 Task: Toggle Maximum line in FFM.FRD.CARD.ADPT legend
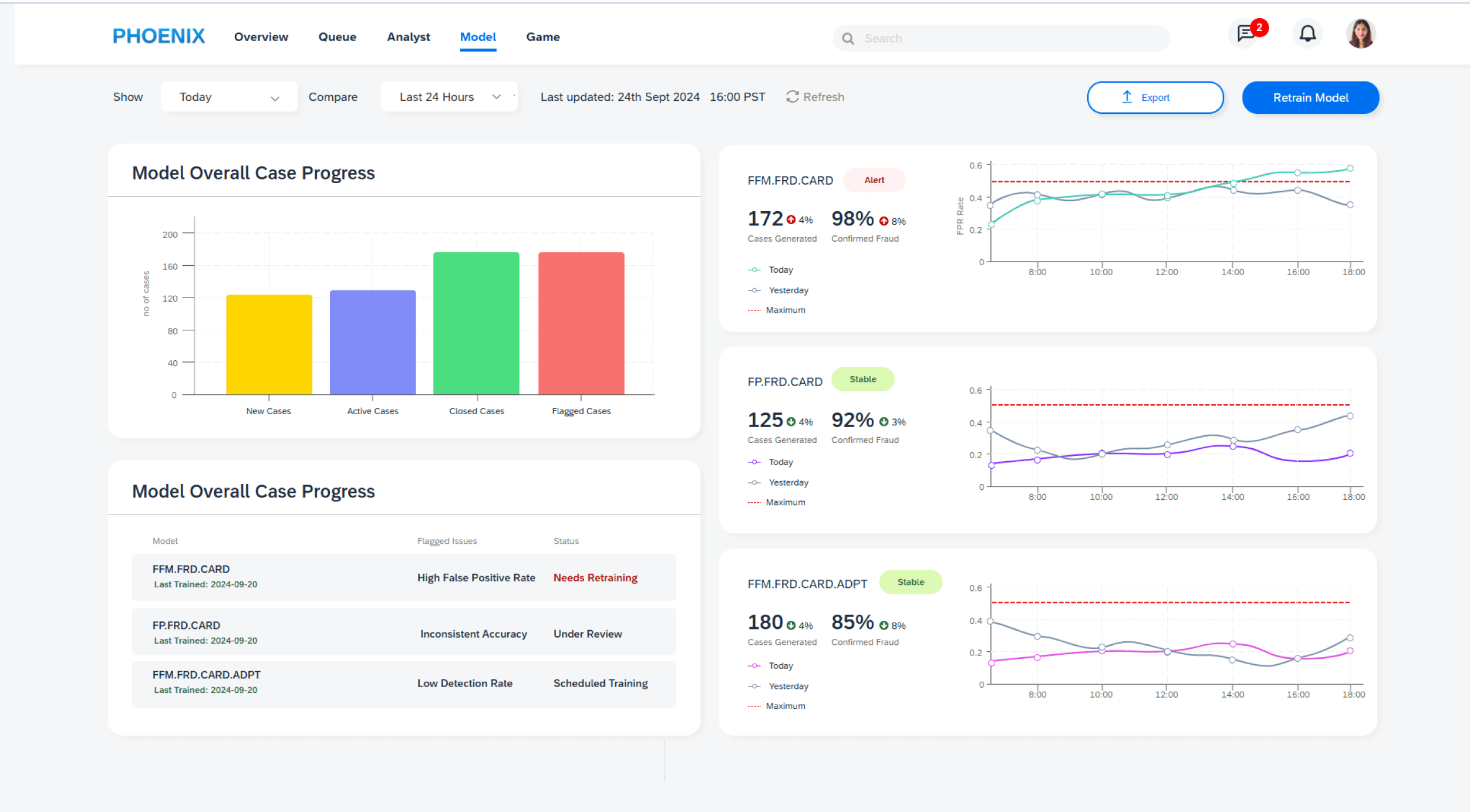[776, 706]
